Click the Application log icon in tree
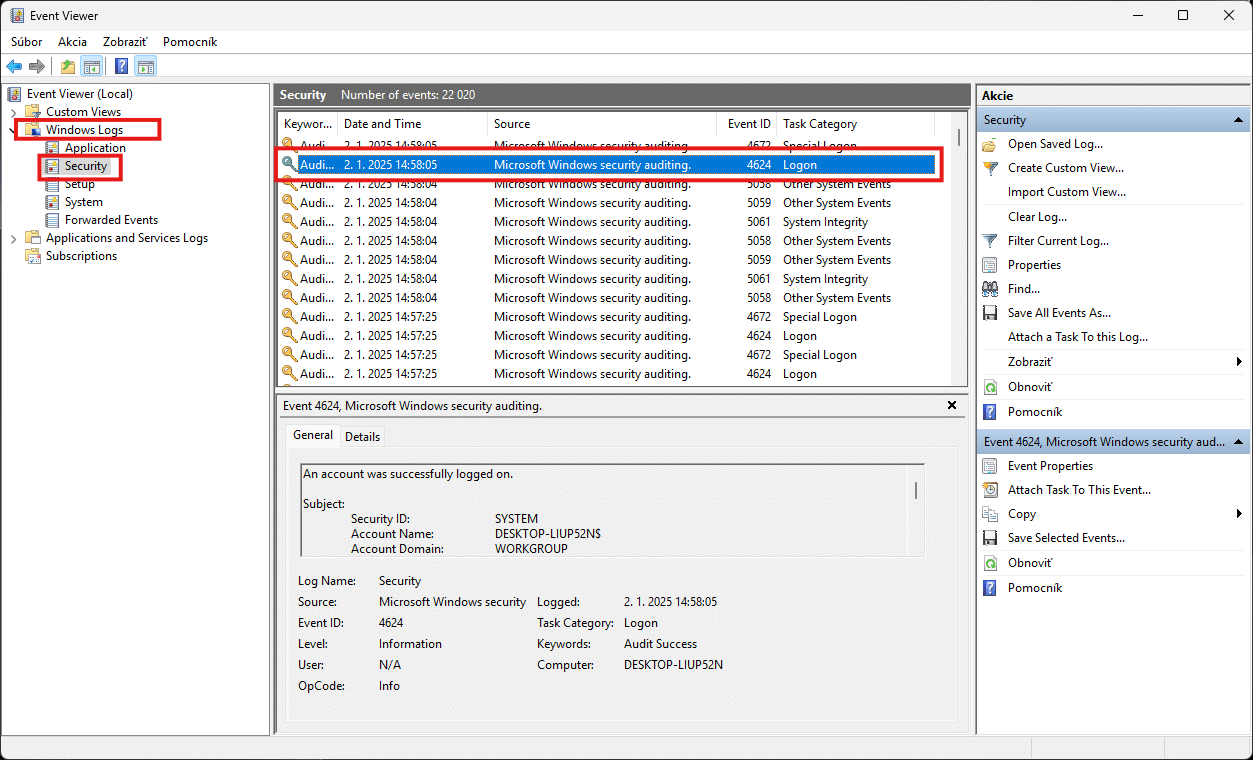Image resolution: width=1253 pixels, height=760 pixels. coord(53,148)
